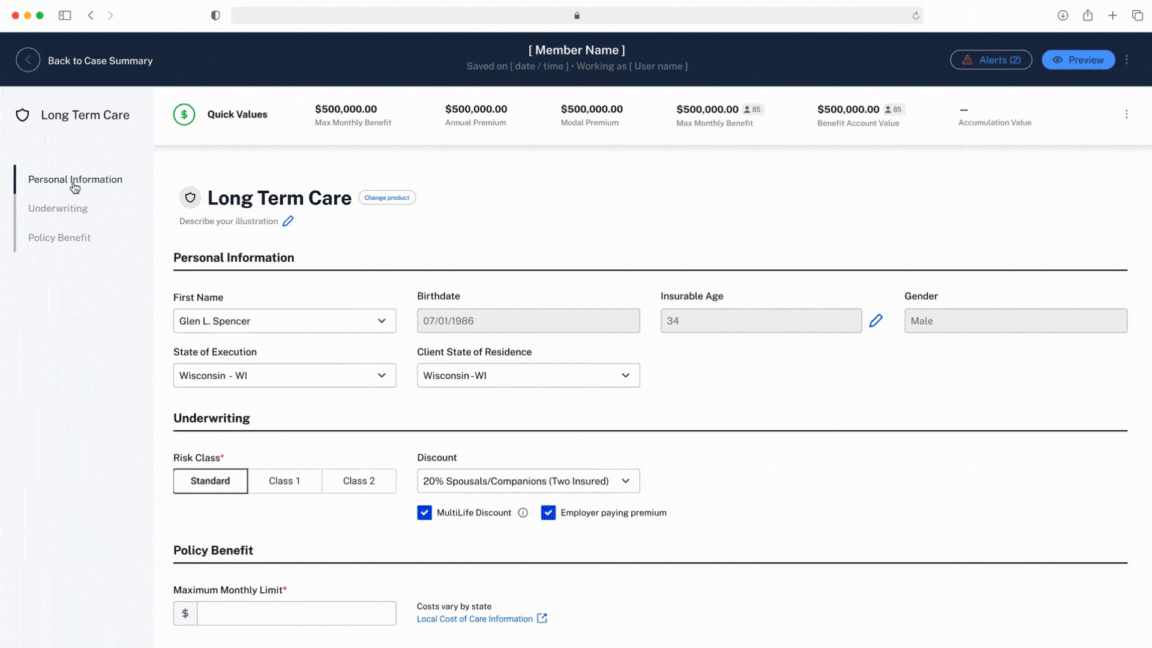Open the State of Execution dropdown
This screenshot has height=648, width=1152.
coord(284,375)
